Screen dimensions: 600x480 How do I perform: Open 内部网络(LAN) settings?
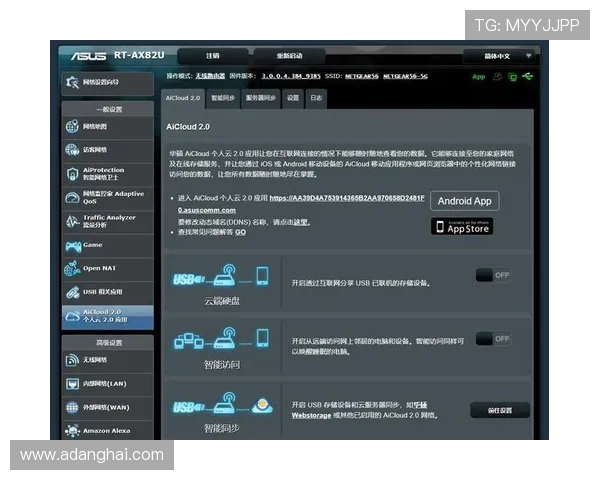pyautogui.click(x=108, y=384)
